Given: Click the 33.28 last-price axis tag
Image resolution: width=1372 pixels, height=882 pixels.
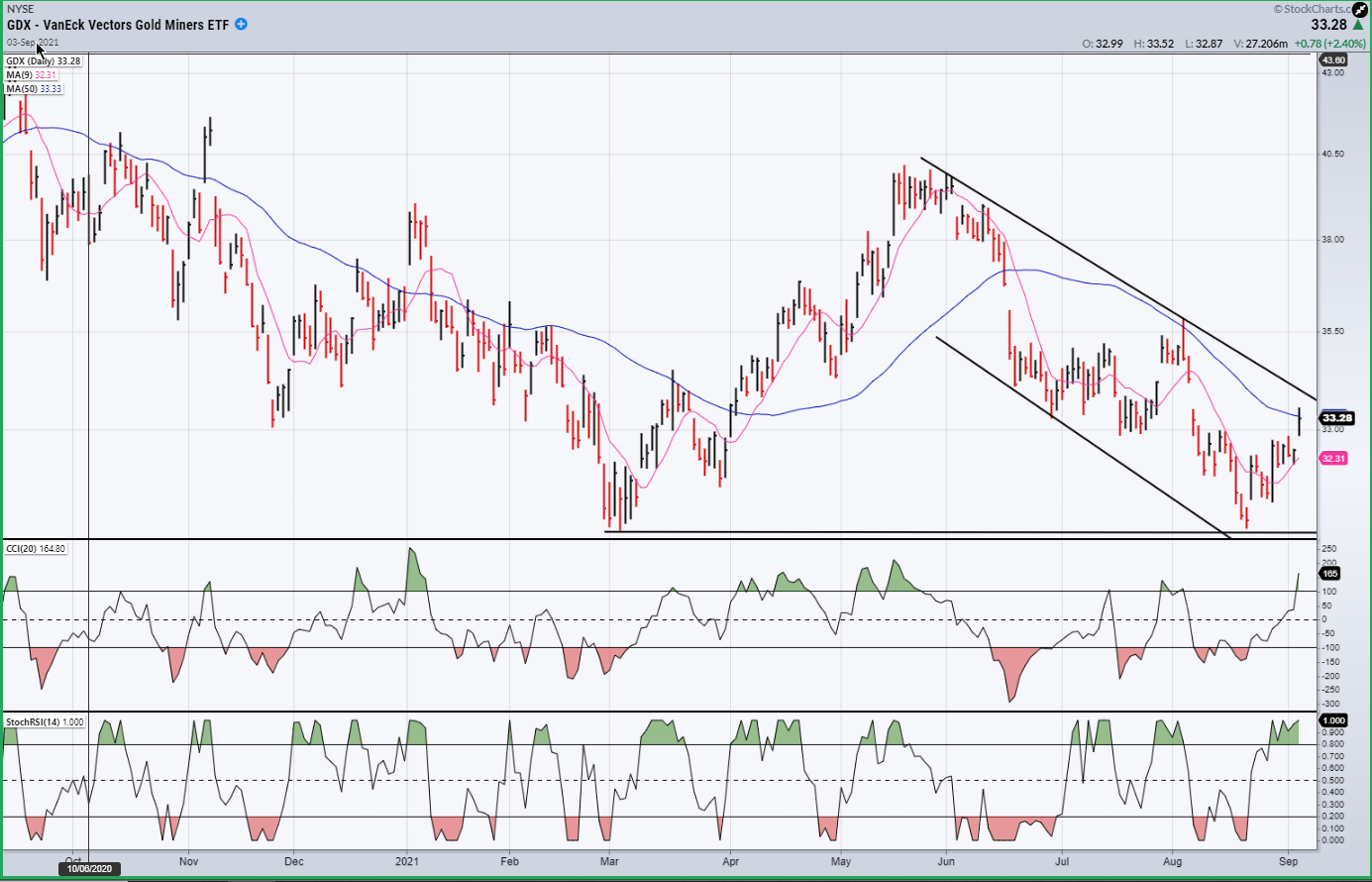Looking at the screenshot, I should click(x=1336, y=418).
